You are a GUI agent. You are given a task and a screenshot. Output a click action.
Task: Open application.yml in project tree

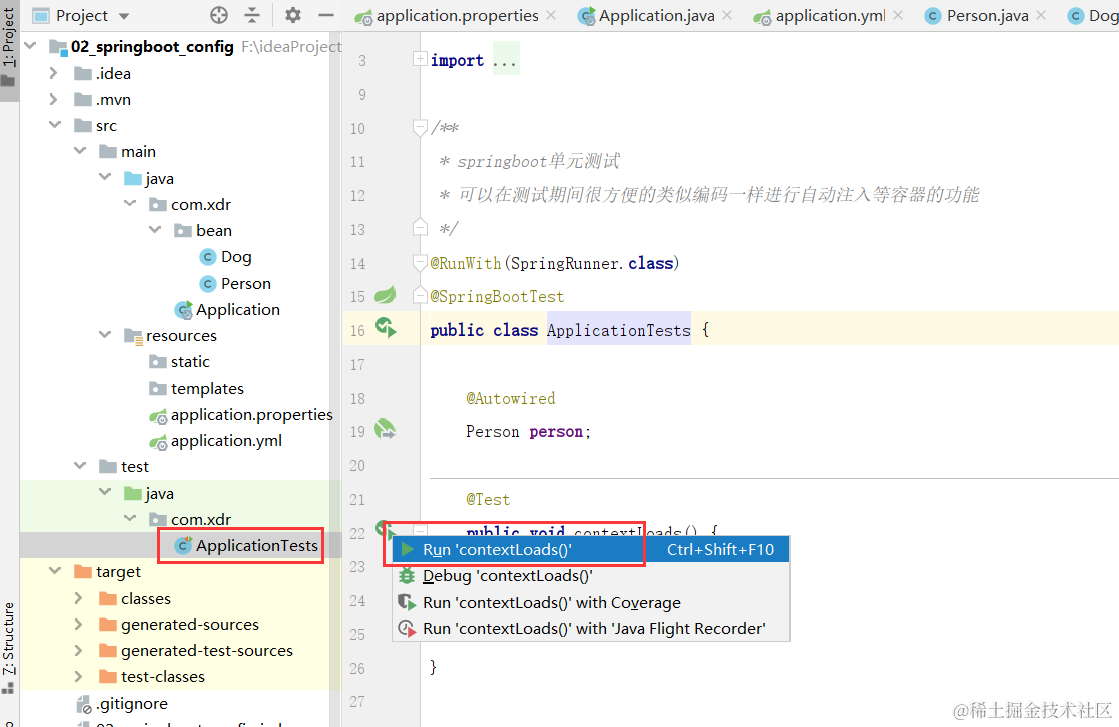click(x=215, y=441)
